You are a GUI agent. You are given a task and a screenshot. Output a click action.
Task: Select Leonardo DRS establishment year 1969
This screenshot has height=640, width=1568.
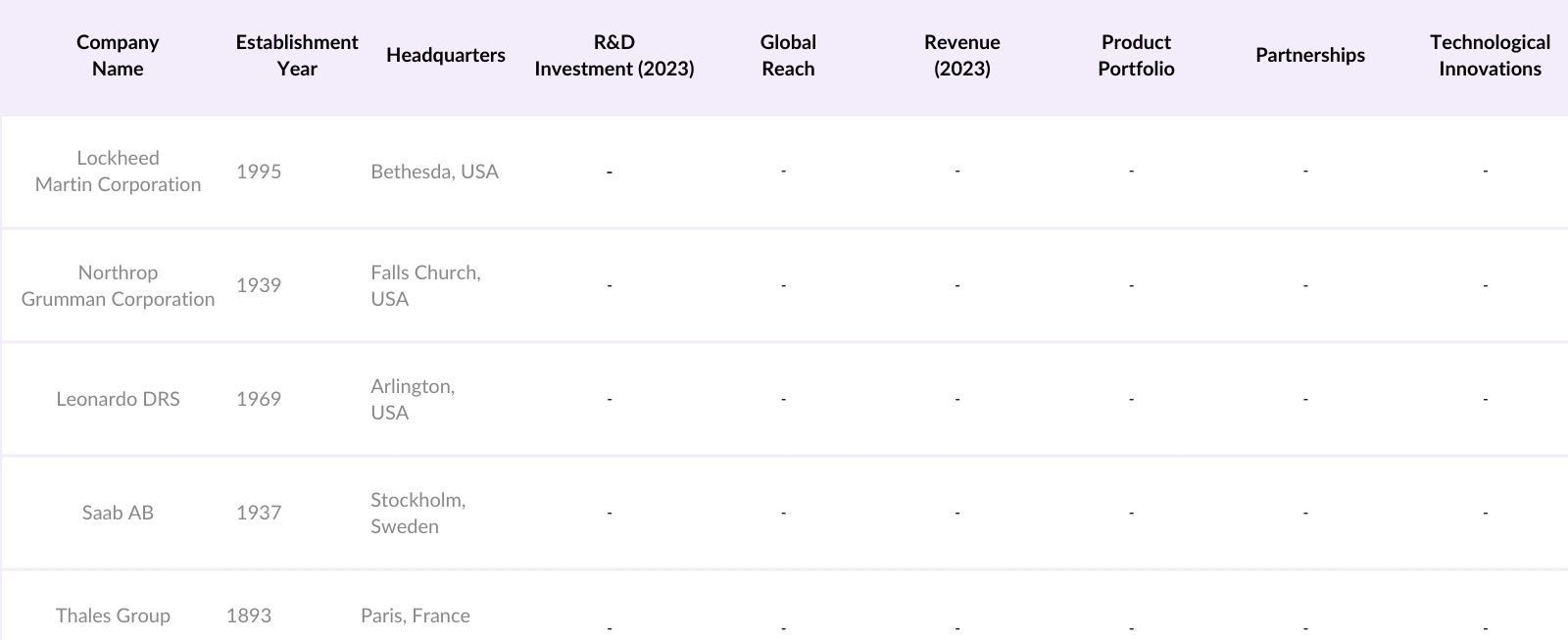(x=259, y=399)
